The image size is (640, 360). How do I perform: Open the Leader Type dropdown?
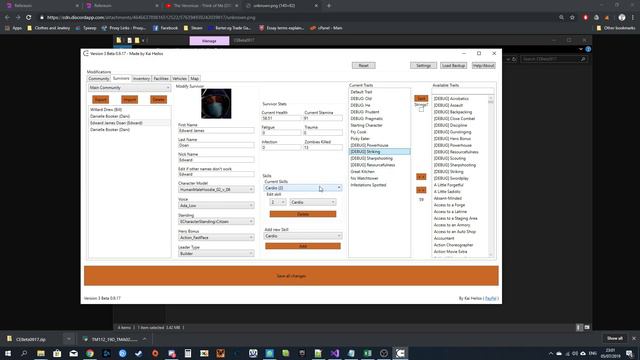pos(216,253)
